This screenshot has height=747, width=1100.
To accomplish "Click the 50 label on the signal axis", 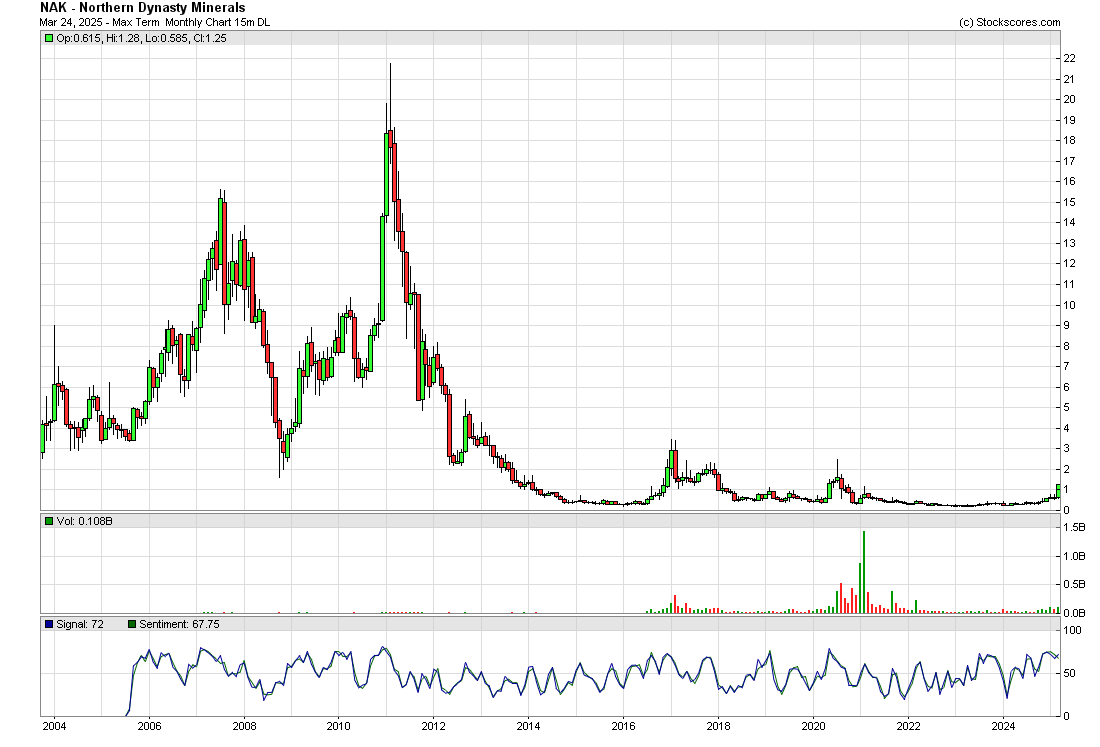I will click(1070, 673).
